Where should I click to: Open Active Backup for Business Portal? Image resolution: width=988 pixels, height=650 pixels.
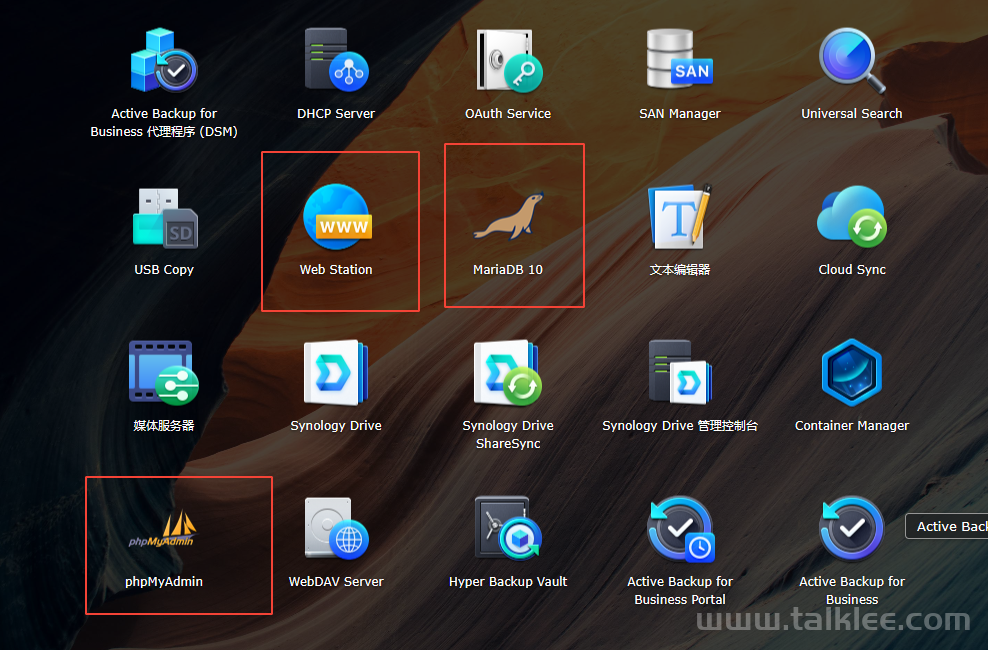click(680, 529)
